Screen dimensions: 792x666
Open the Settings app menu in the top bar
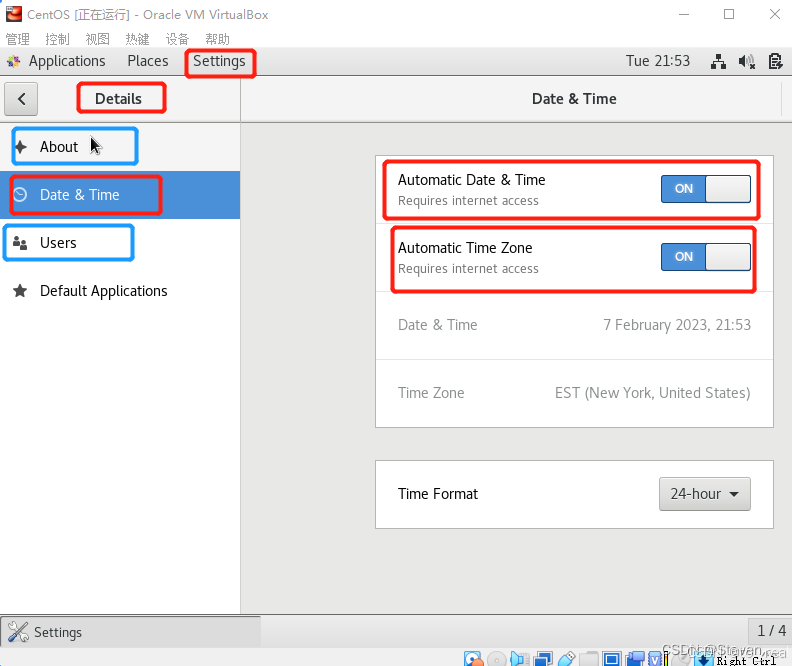point(219,61)
